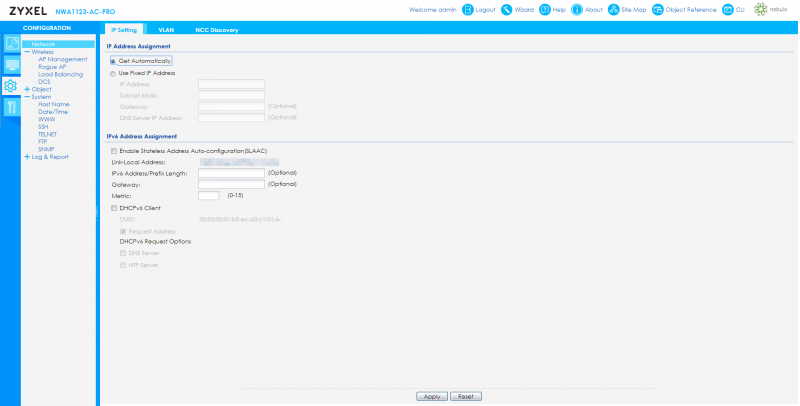Open Date/Time settings

coord(53,112)
